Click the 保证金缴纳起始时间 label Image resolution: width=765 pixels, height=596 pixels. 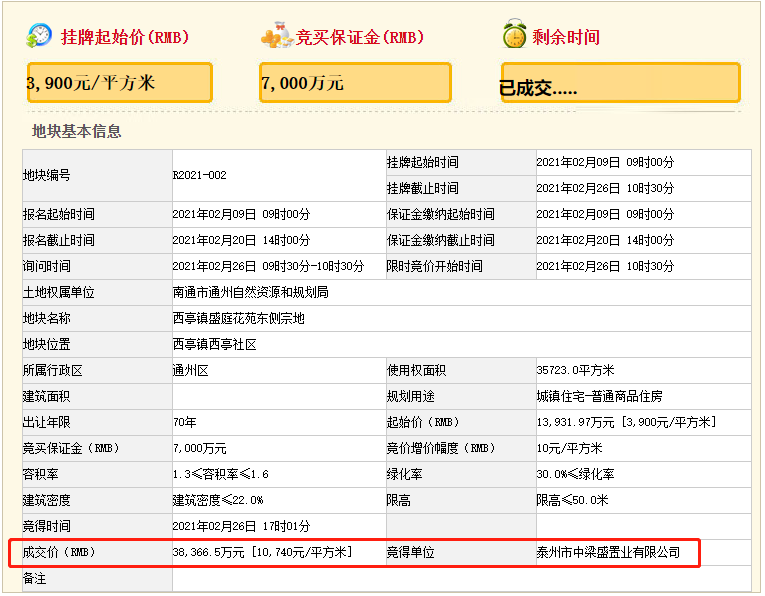441,214
